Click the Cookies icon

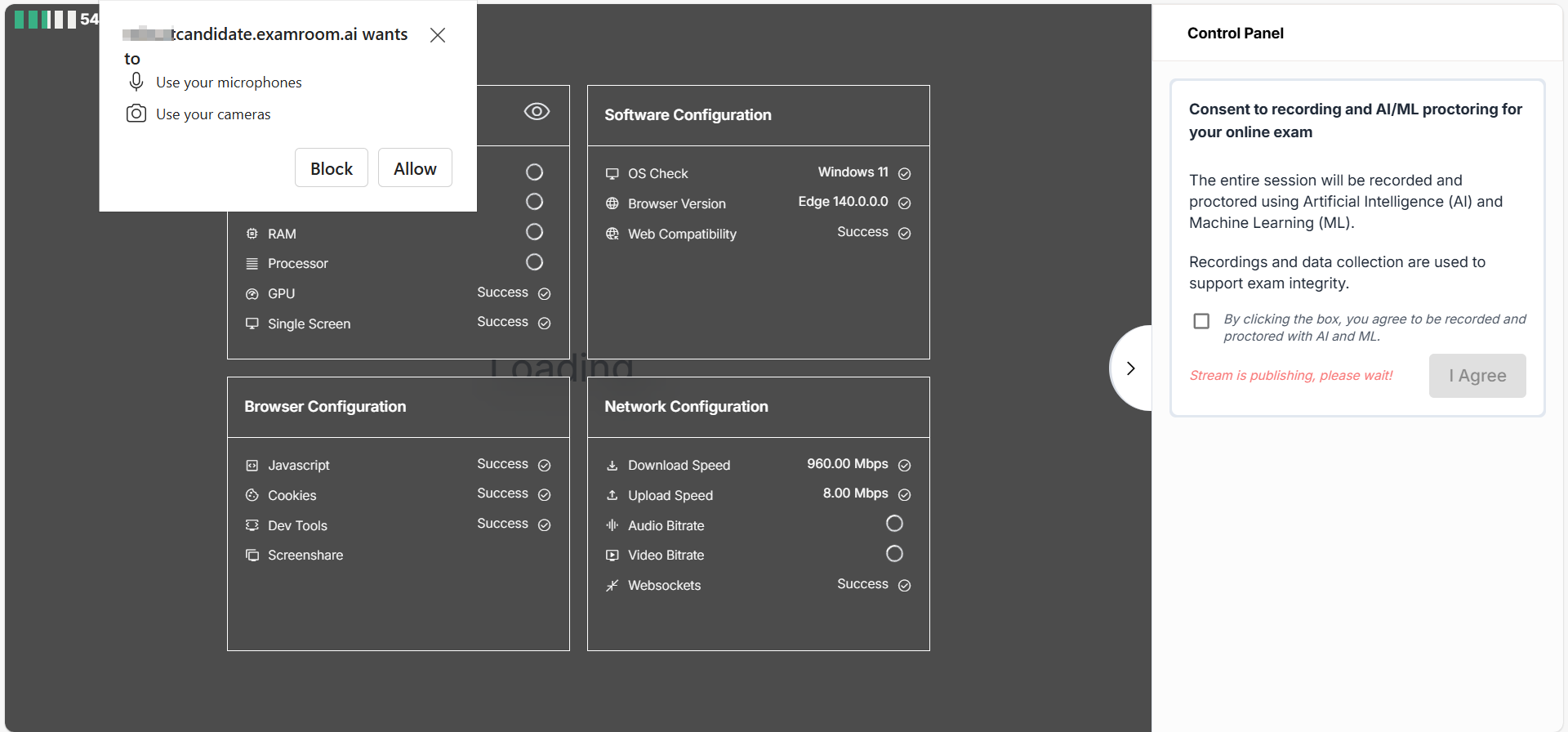[252, 495]
